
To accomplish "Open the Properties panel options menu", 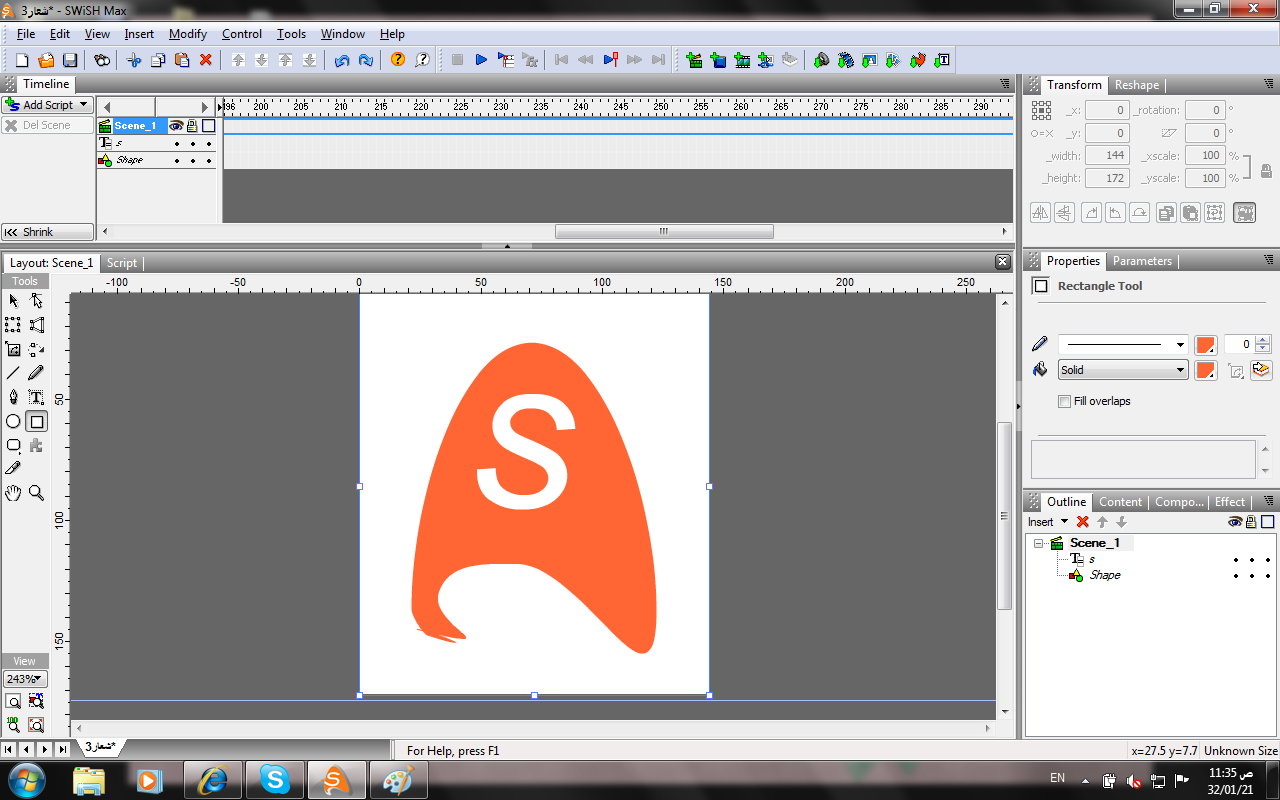I will pos(1271,261).
